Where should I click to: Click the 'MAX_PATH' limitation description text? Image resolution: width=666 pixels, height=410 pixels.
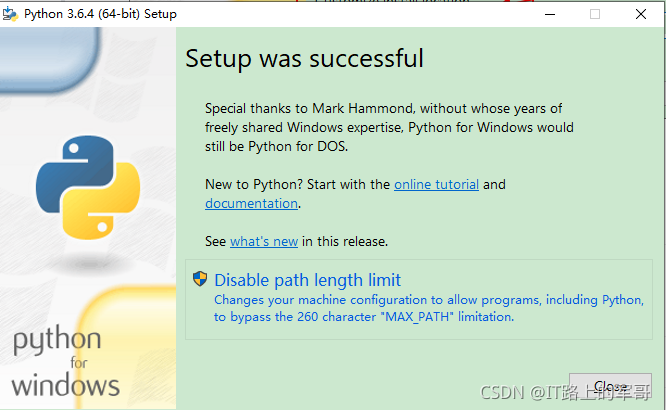[x=429, y=308]
